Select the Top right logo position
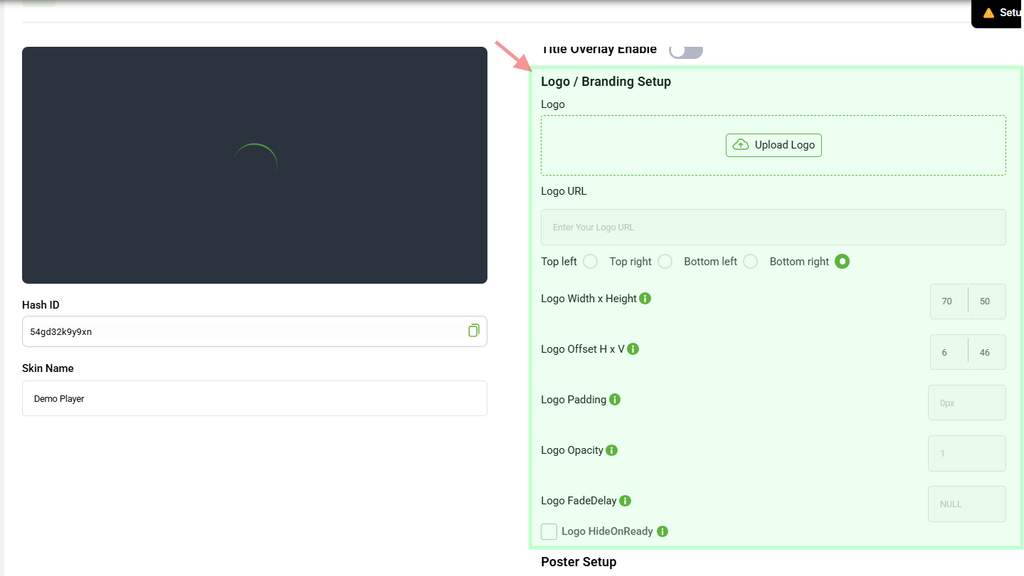Viewport: 1024px width, 576px height. pyautogui.click(x=665, y=262)
